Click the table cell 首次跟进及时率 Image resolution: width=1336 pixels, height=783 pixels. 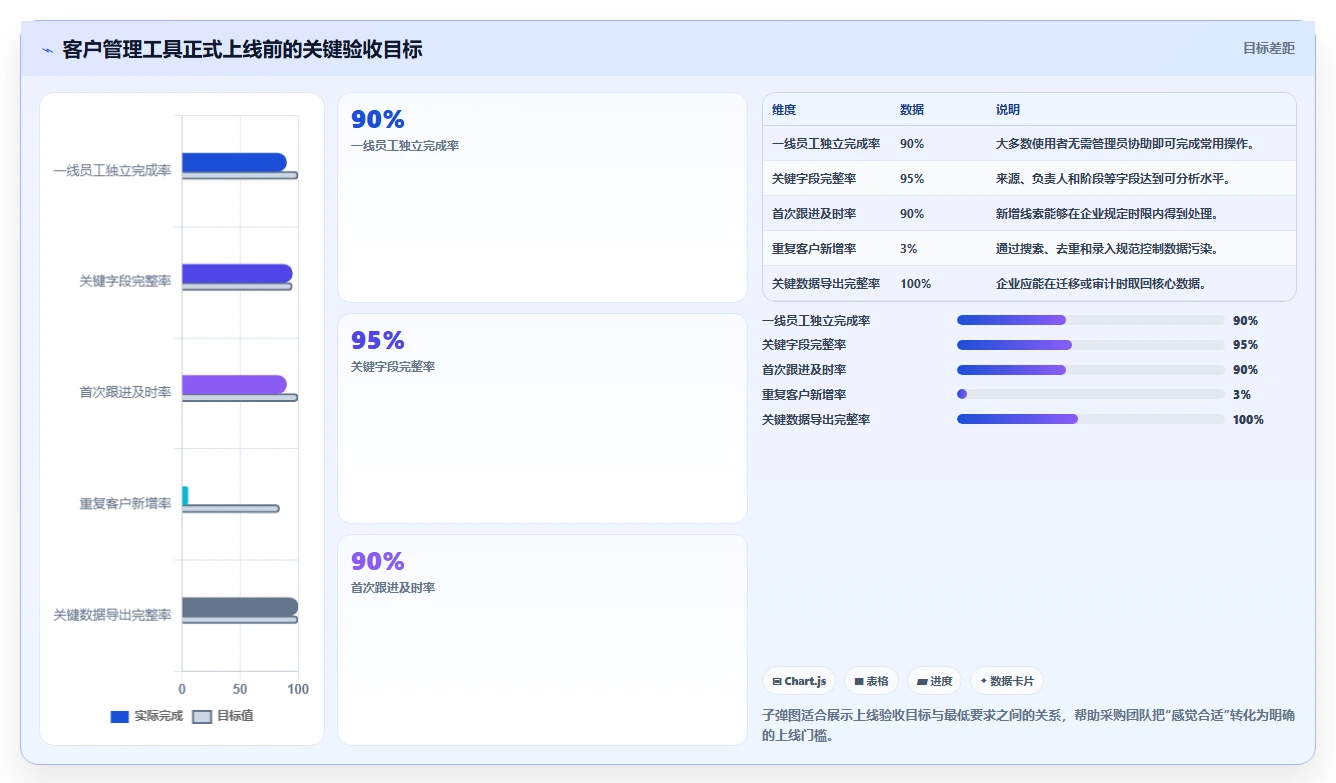point(814,214)
